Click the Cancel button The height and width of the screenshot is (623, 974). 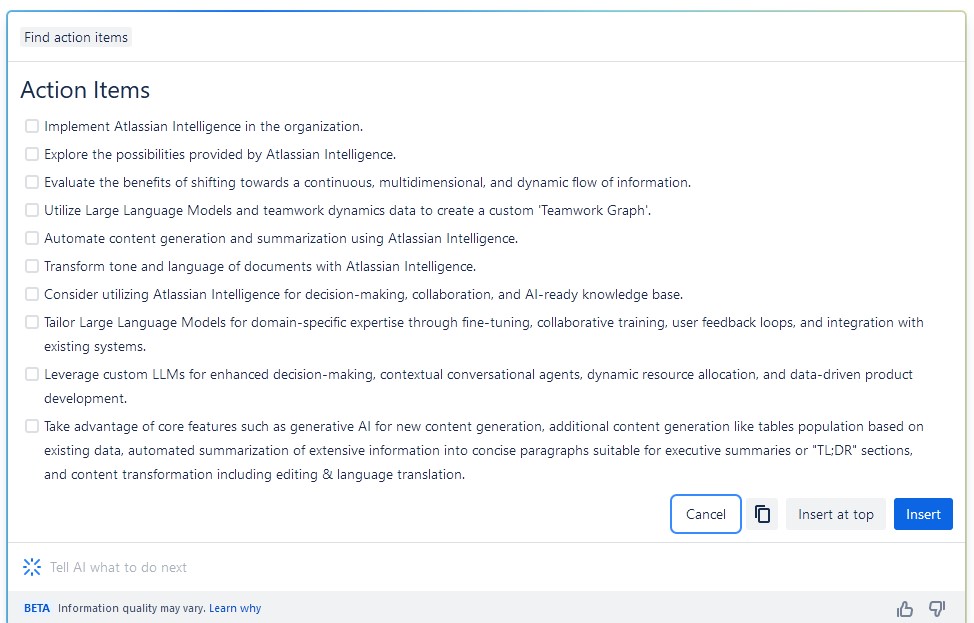click(x=705, y=514)
